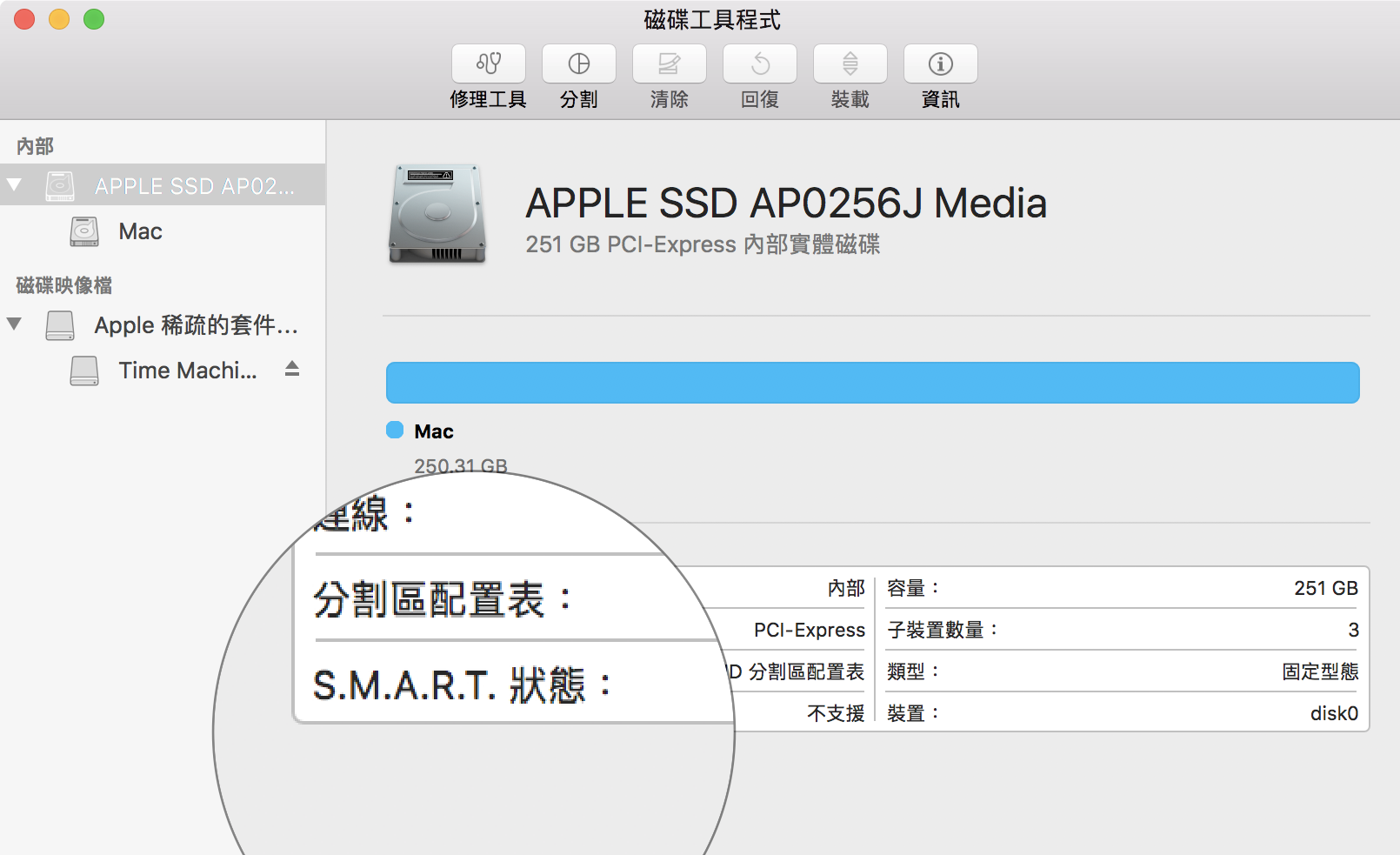1400x855 pixels.
Task: Collapse the Apple sparse bundle disclosure triangle
Action: pos(14,324)
